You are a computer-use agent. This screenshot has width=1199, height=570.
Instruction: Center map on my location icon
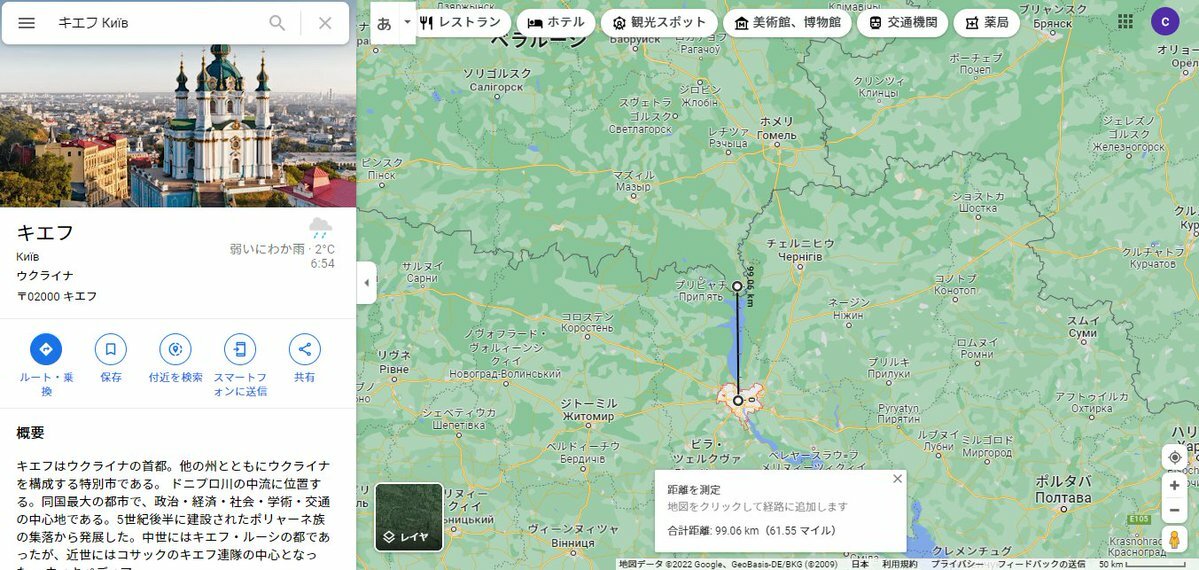(1175, 458)
